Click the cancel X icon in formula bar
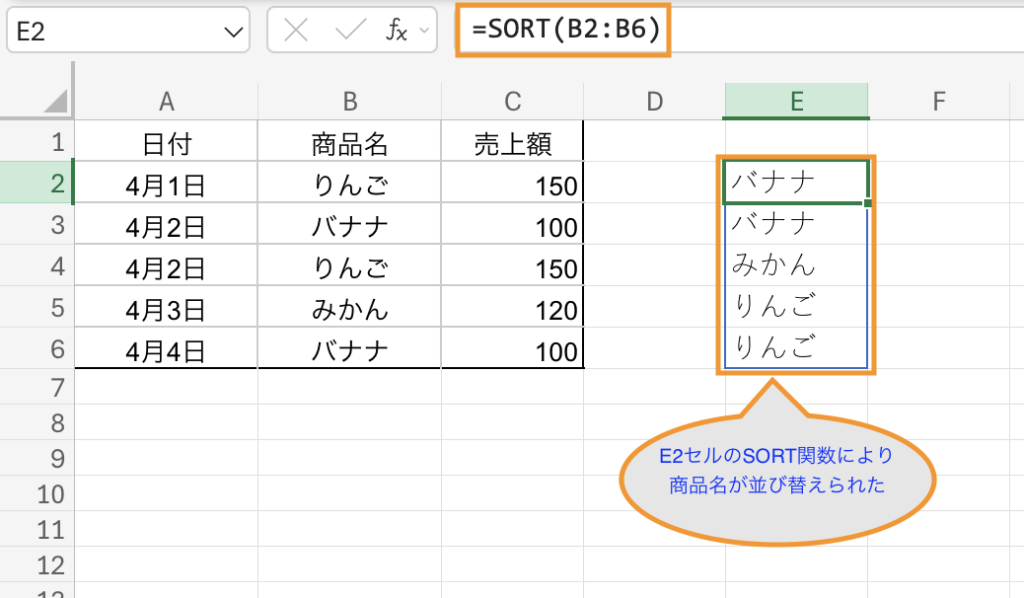Image resolution: width=1024 pixels, height=598 pixels. pos(296,32)
